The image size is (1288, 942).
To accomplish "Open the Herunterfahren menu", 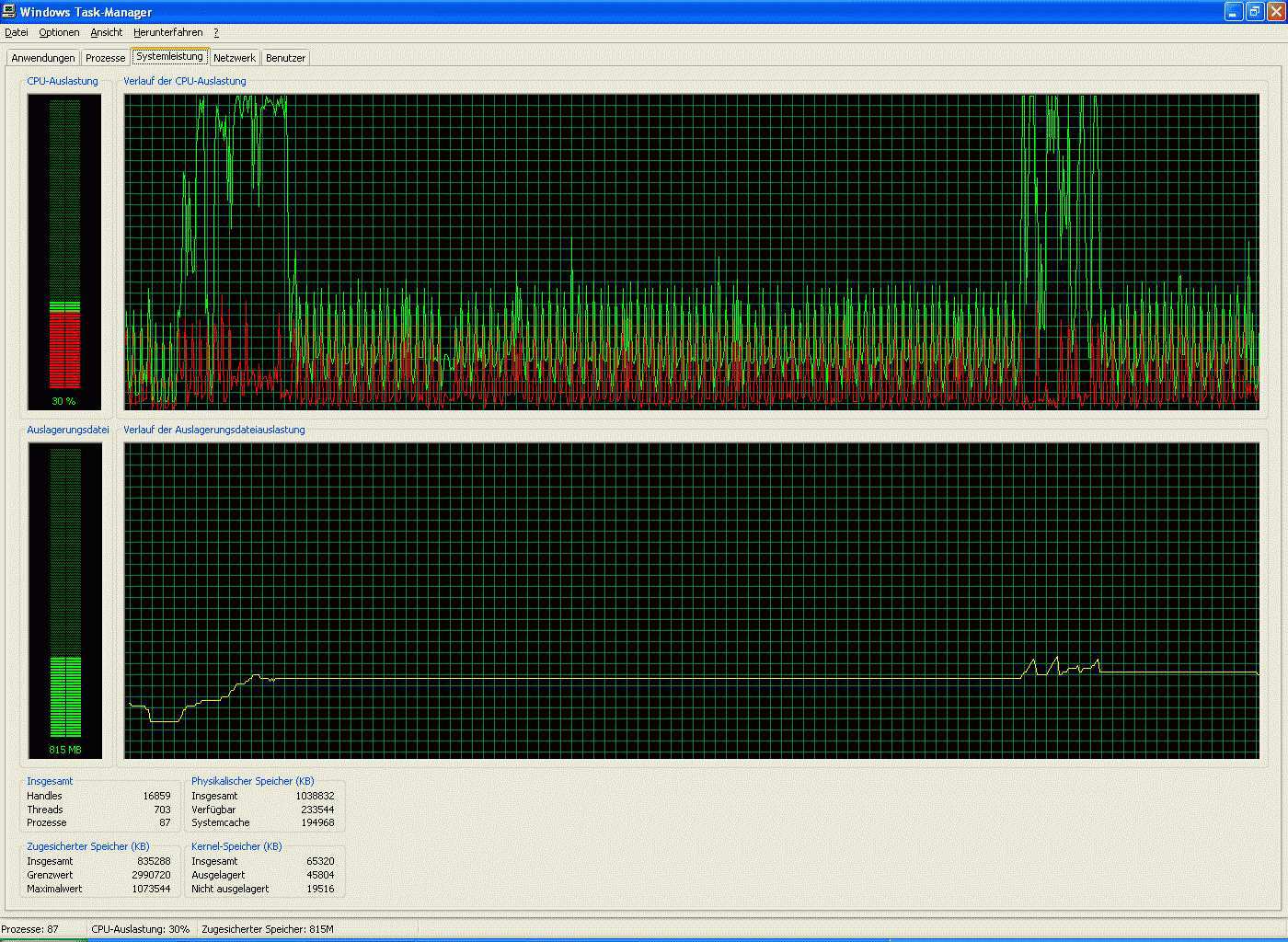I will point(167,32).
